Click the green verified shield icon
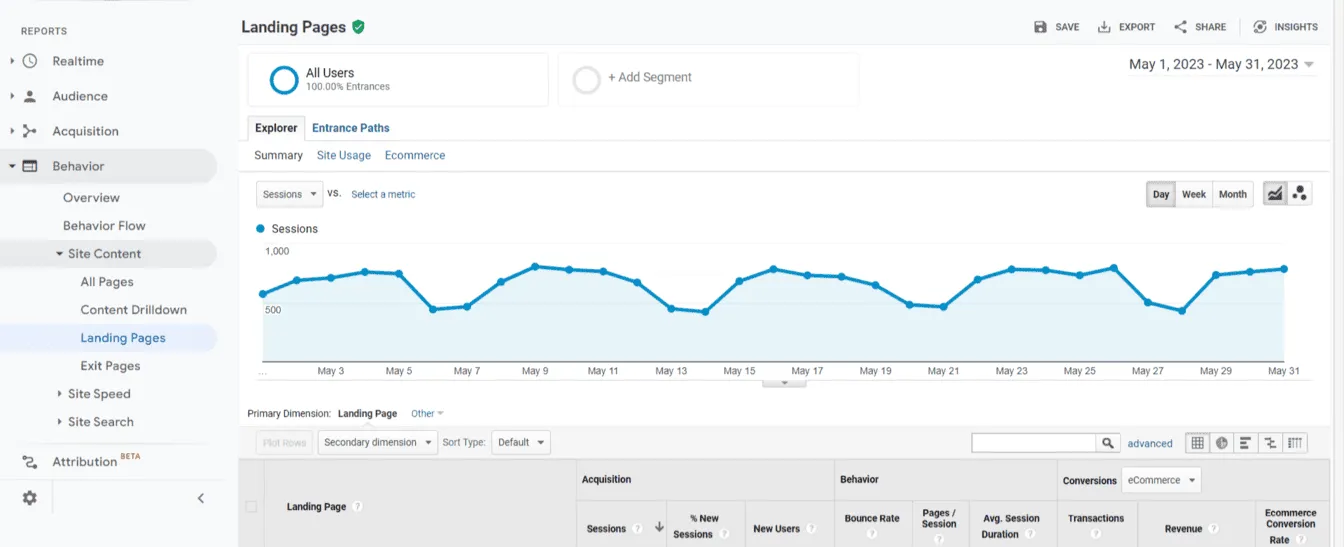The width and height of the screenshot is (1344, 547). pyautogui.click(x=358, y=27)
